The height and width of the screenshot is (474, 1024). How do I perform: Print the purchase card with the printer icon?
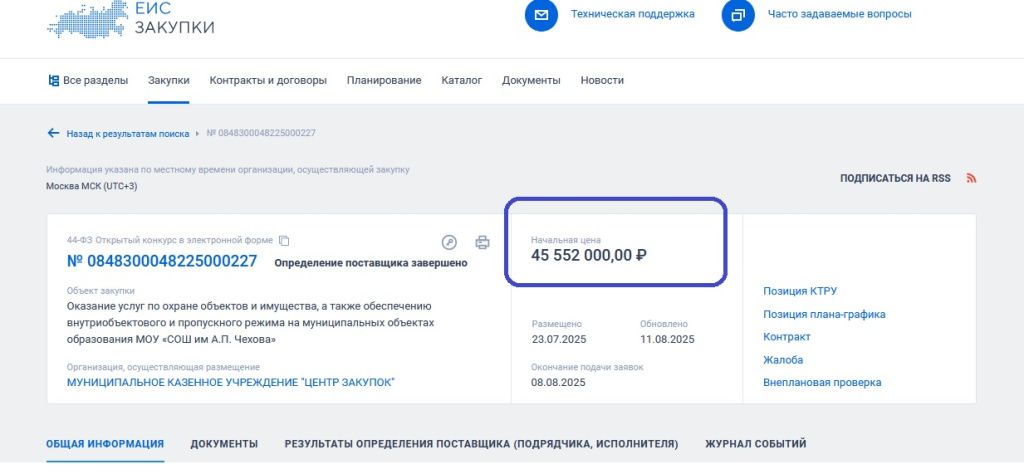(482, 242)
